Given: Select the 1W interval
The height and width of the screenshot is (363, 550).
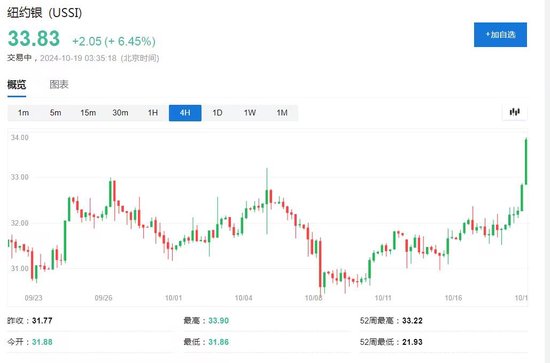Looking at the screenshot, I should pyautogui.click(x=250, y=113).
